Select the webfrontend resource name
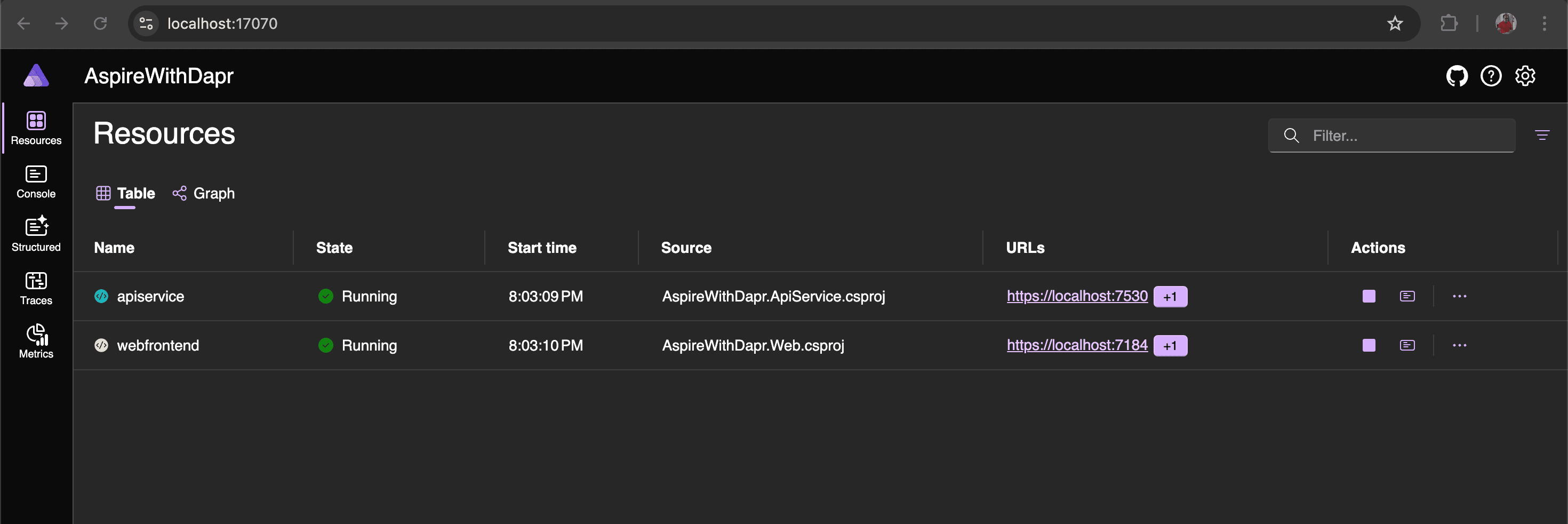Screen dimensions: 1568x524 tap(158, 346)
